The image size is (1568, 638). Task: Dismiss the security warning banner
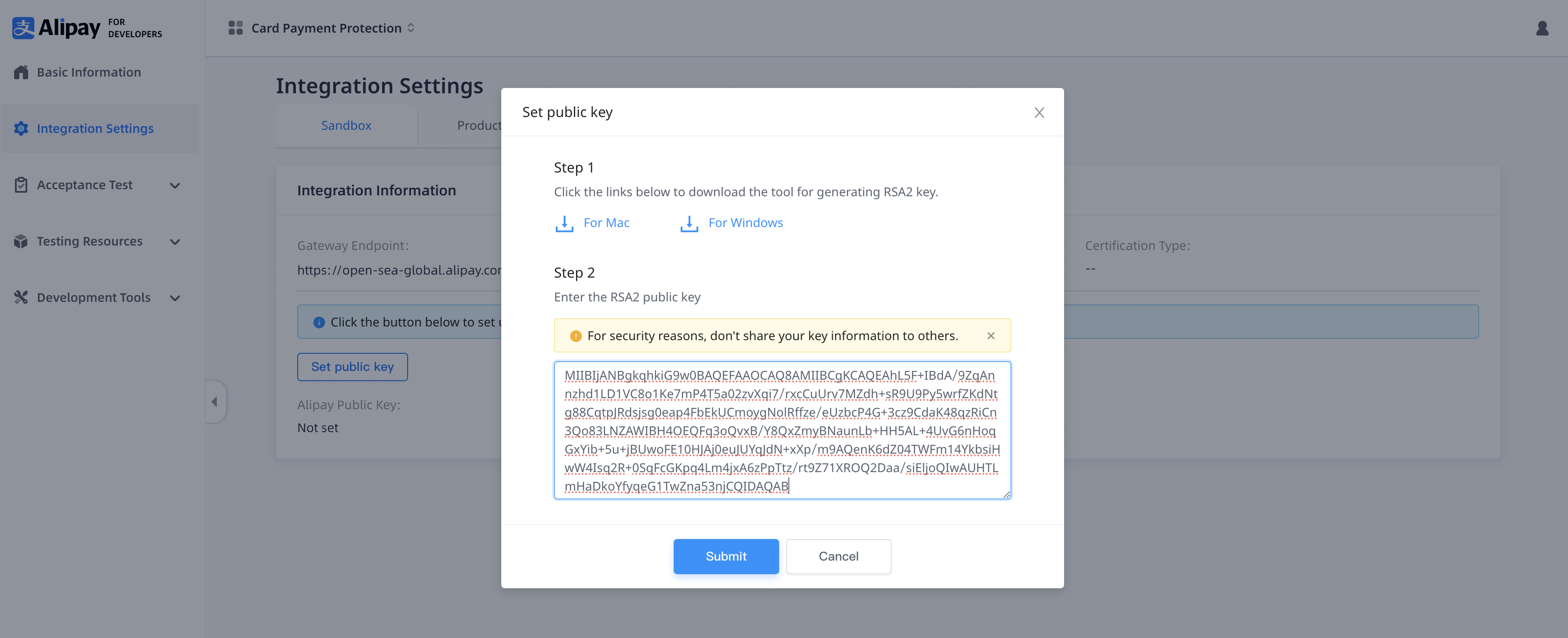coord(990,336)
